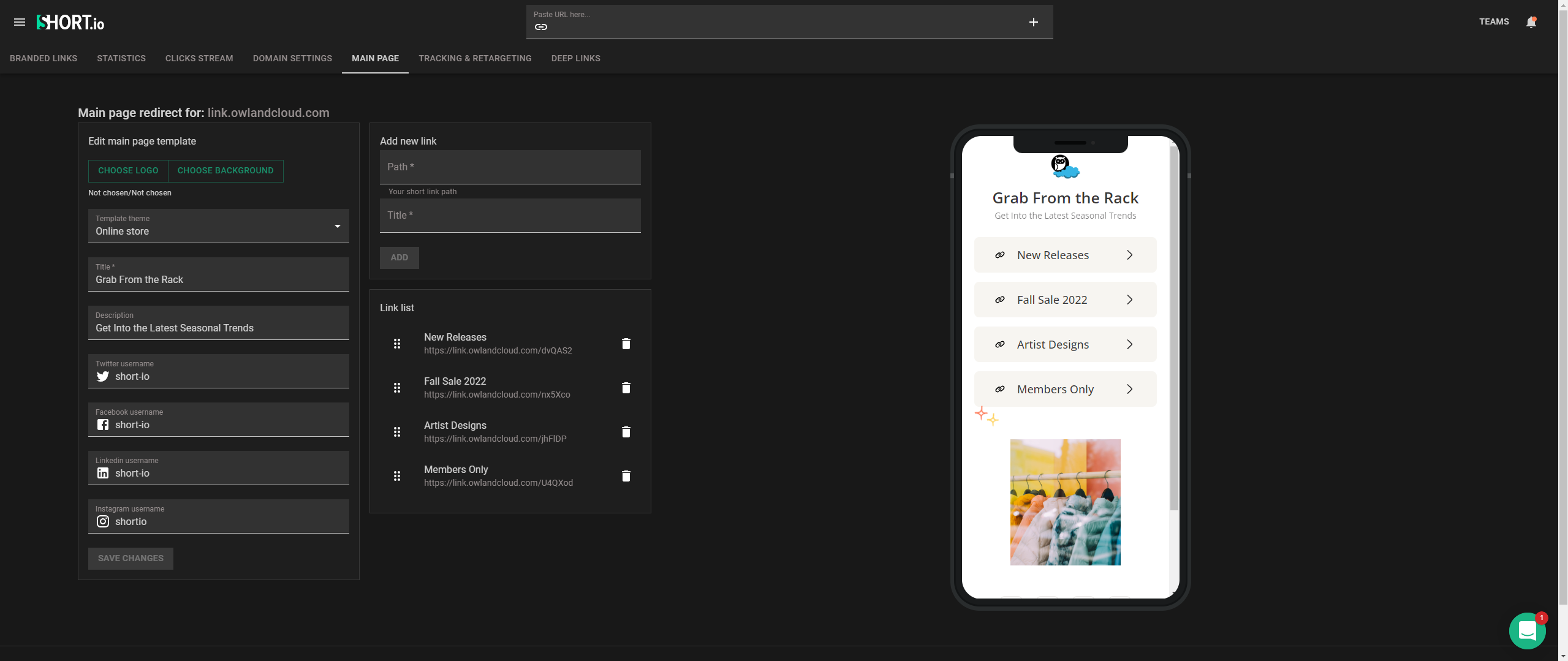
Task: Click the link.owlandcloud.com domain text
Action: (268, 113)
